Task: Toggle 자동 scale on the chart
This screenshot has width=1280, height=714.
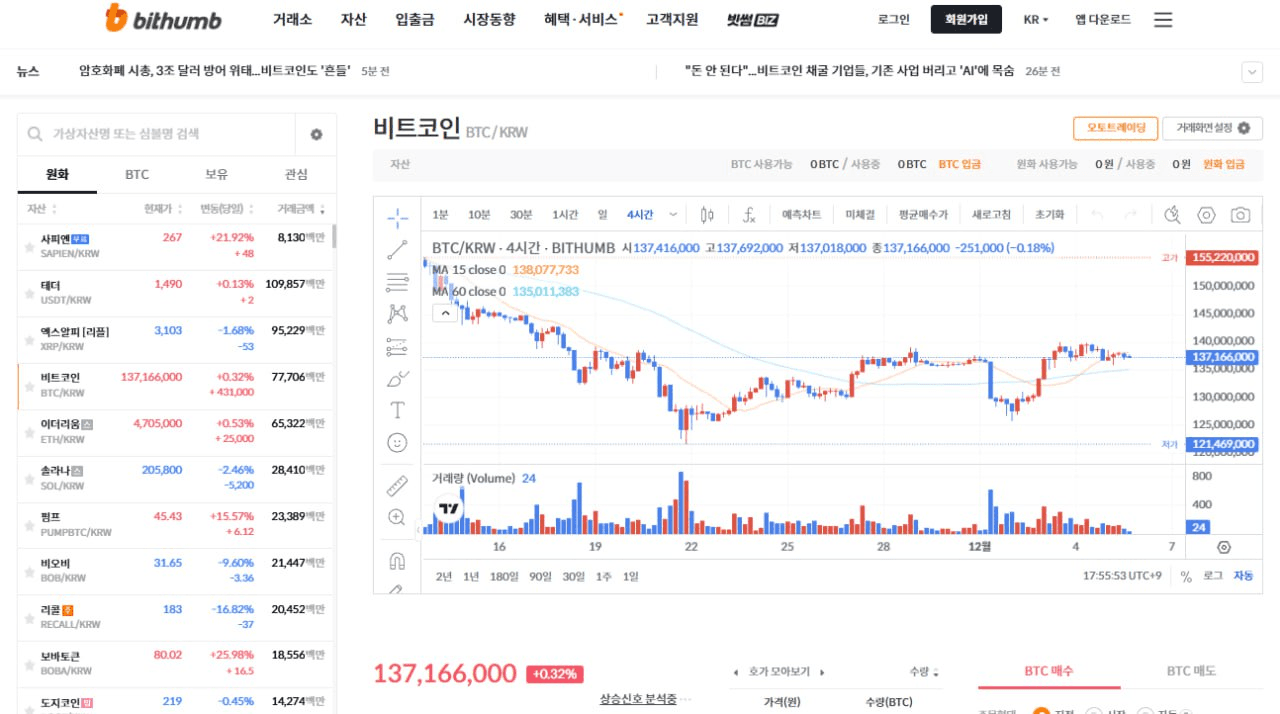Action: (x=1243, y=576)
